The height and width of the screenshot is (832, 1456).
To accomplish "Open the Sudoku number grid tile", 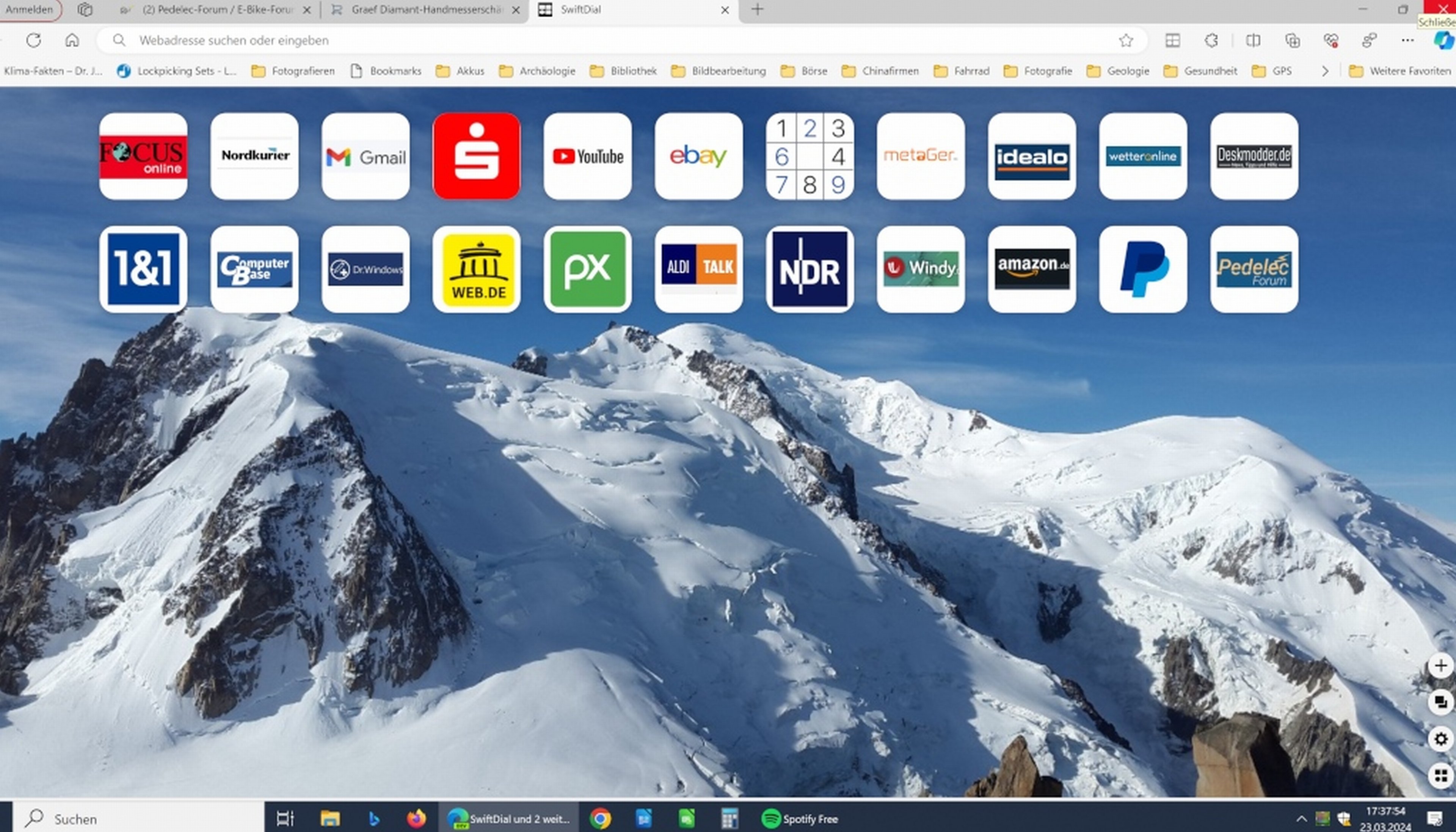I will pos(810,156).
